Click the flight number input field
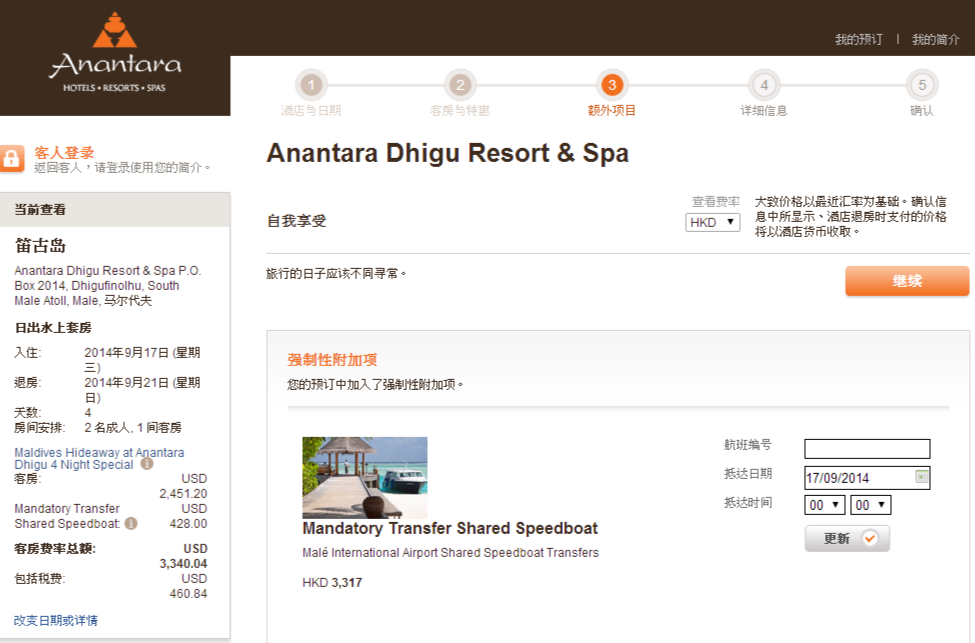 coord(867,449)
